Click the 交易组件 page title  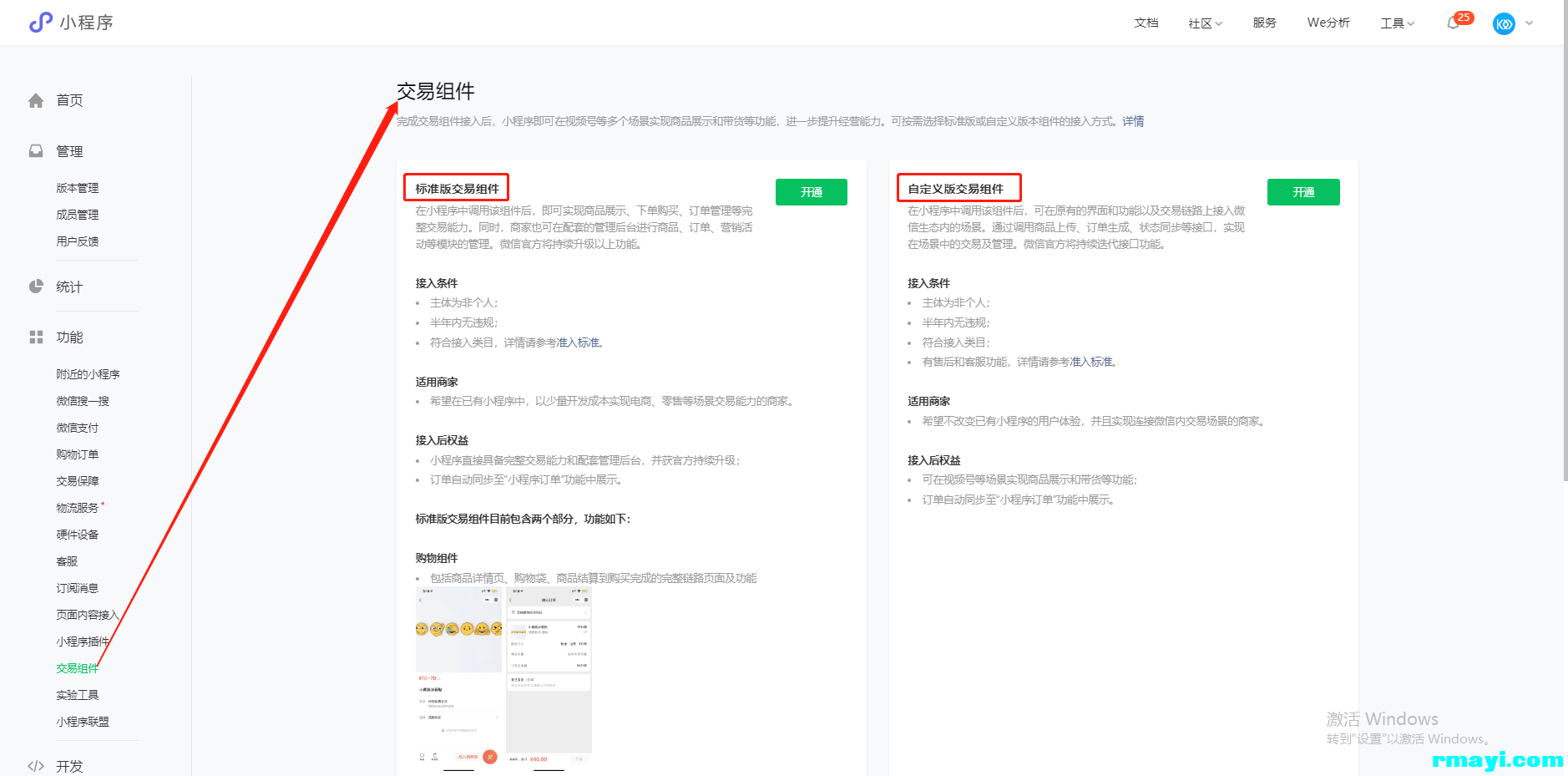(435, 91)
